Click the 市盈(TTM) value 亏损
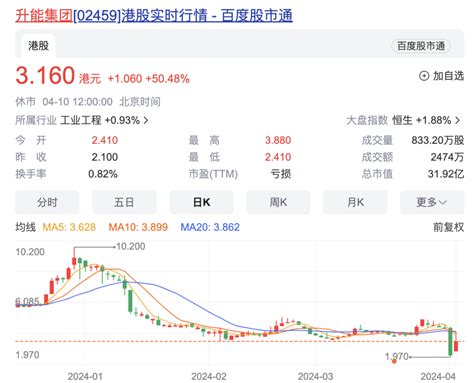 tap(281, 174)
